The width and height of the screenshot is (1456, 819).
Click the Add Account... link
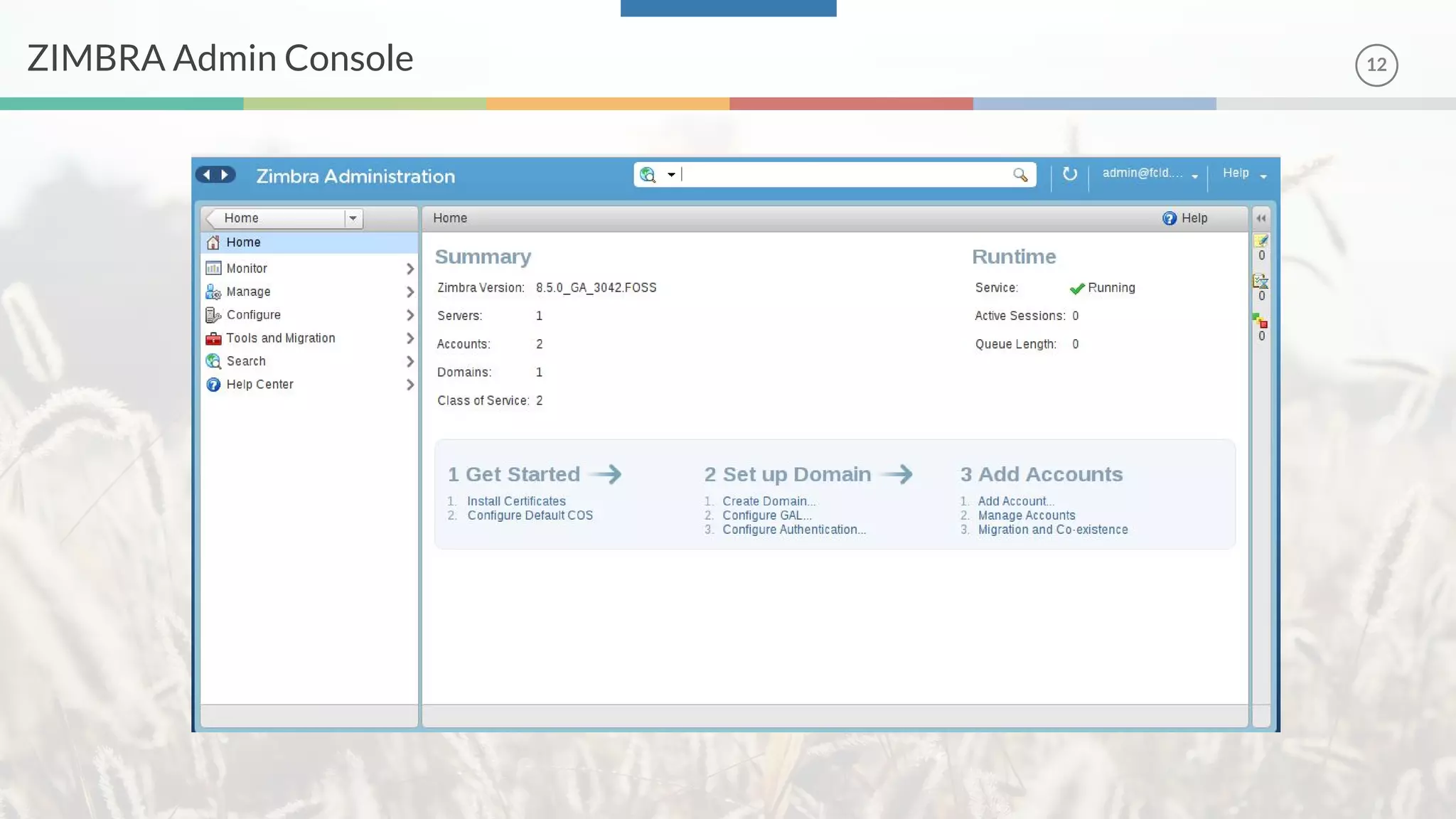[1016, 501]
